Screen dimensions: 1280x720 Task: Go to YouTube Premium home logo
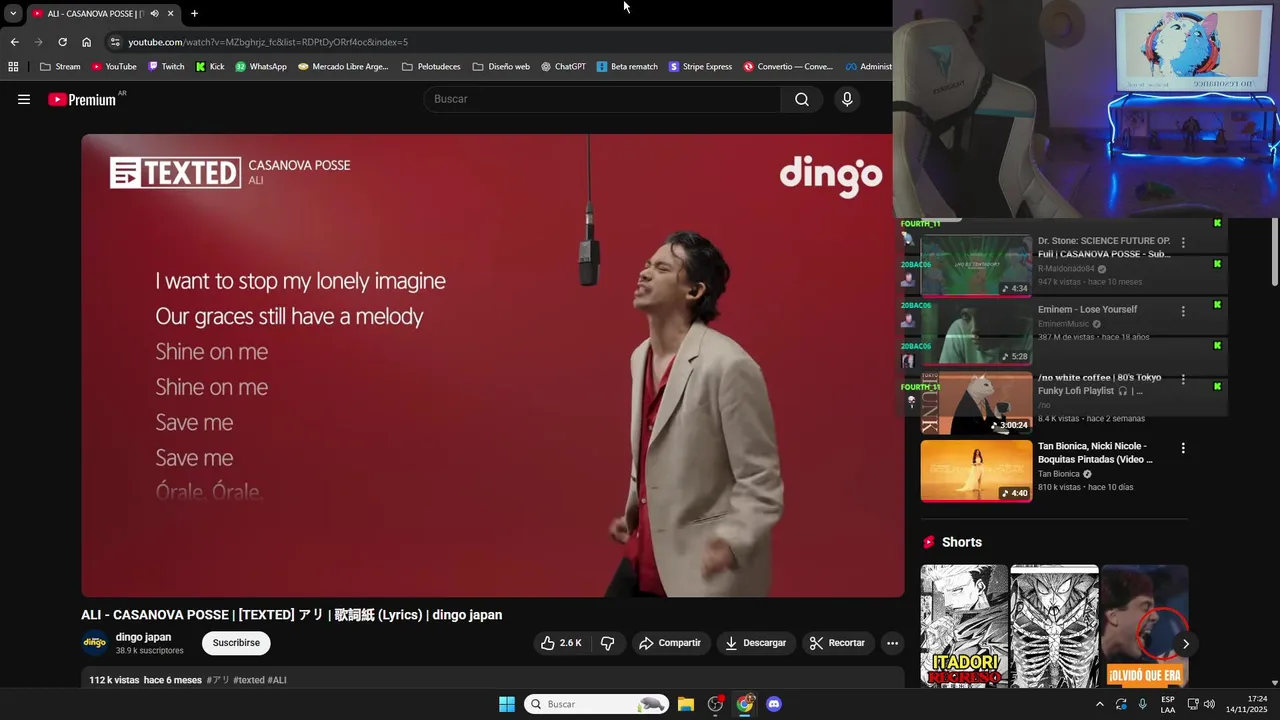pyautogui.click(x=82, y=99)
